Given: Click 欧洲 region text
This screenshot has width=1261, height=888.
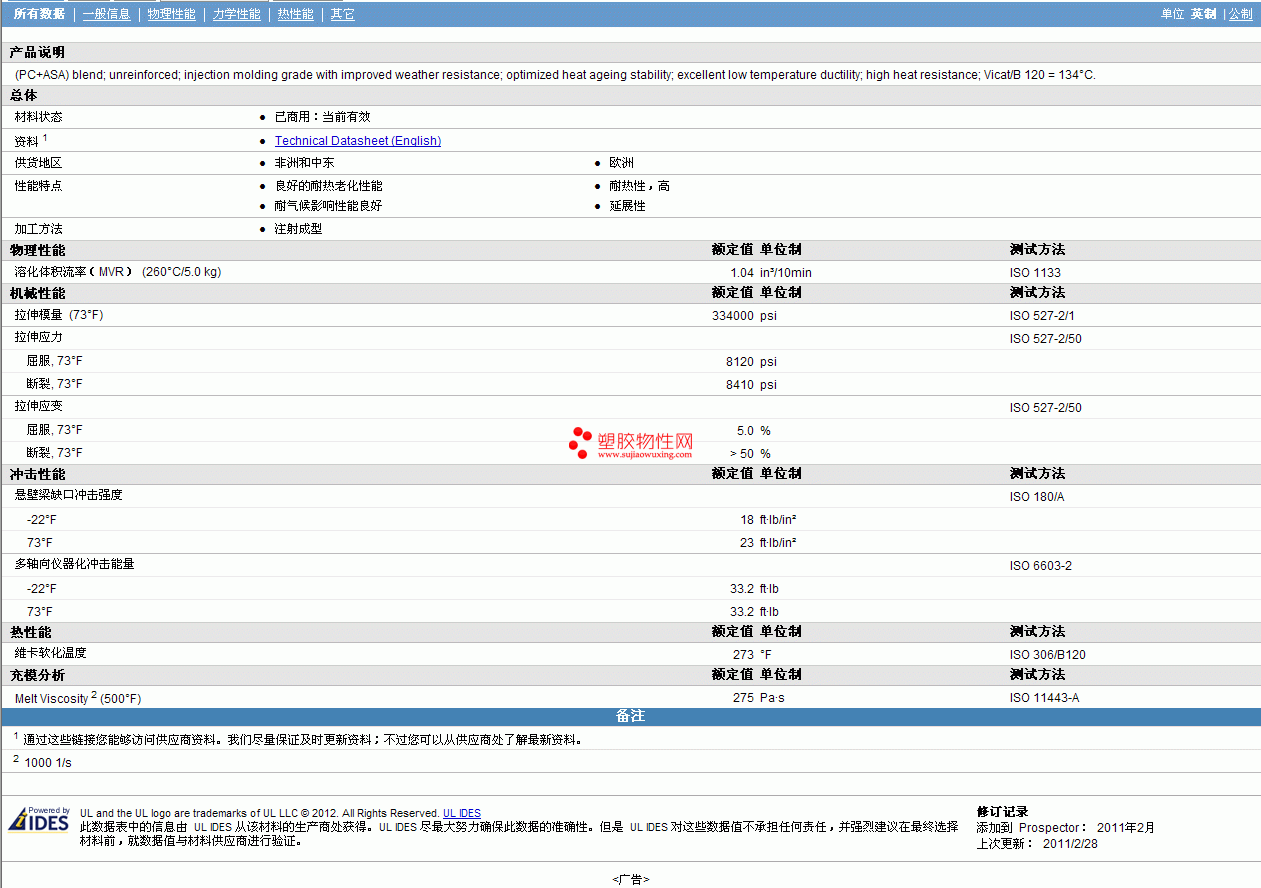Looking at the screenshot, I should click(621, 162).
